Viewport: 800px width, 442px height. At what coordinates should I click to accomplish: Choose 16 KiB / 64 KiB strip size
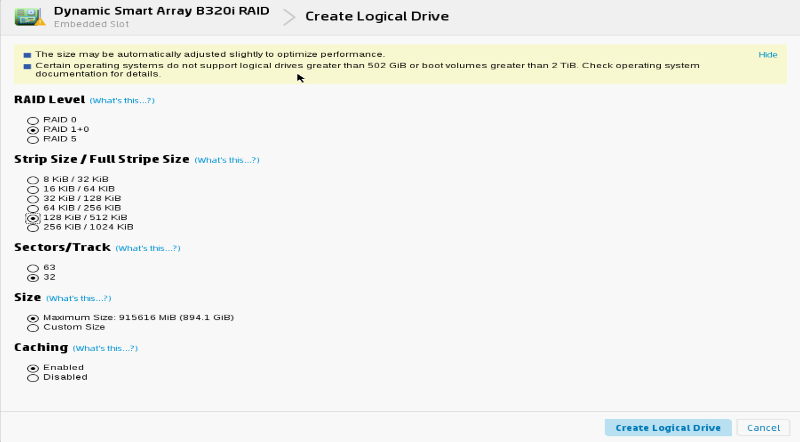coord(33,189)
